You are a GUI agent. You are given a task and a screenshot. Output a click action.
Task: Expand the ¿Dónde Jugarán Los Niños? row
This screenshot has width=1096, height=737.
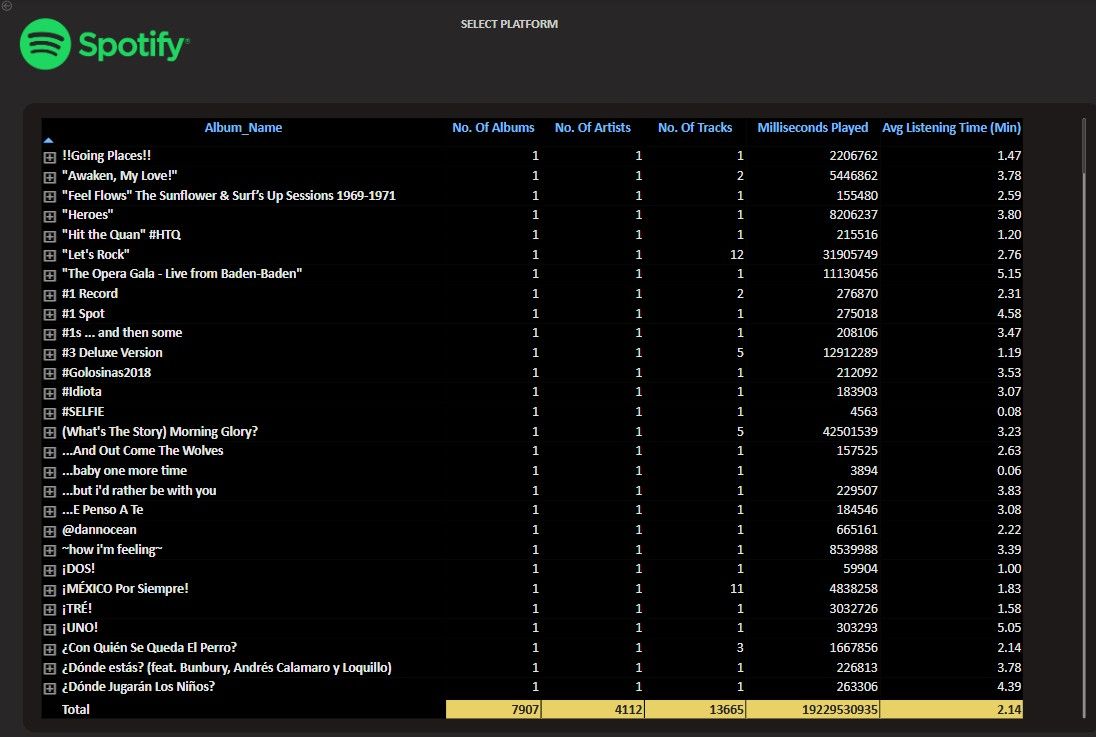tap(49, 688)
